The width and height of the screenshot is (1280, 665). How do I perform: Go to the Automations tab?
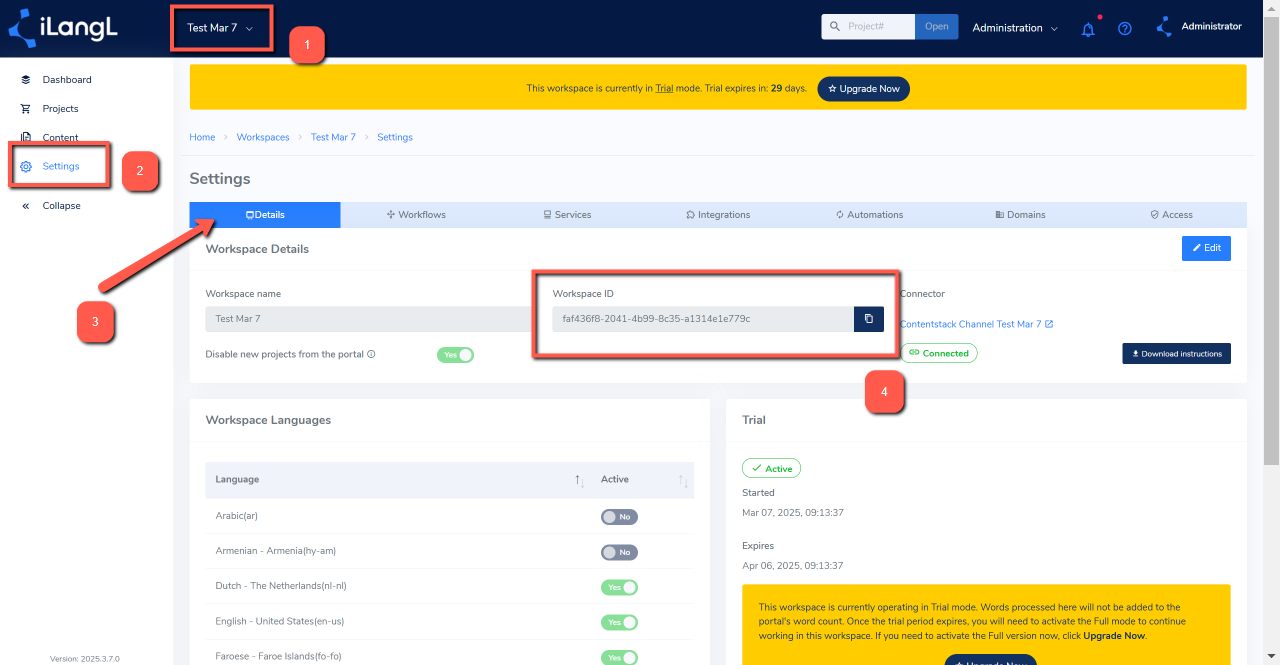pos(869,215)
